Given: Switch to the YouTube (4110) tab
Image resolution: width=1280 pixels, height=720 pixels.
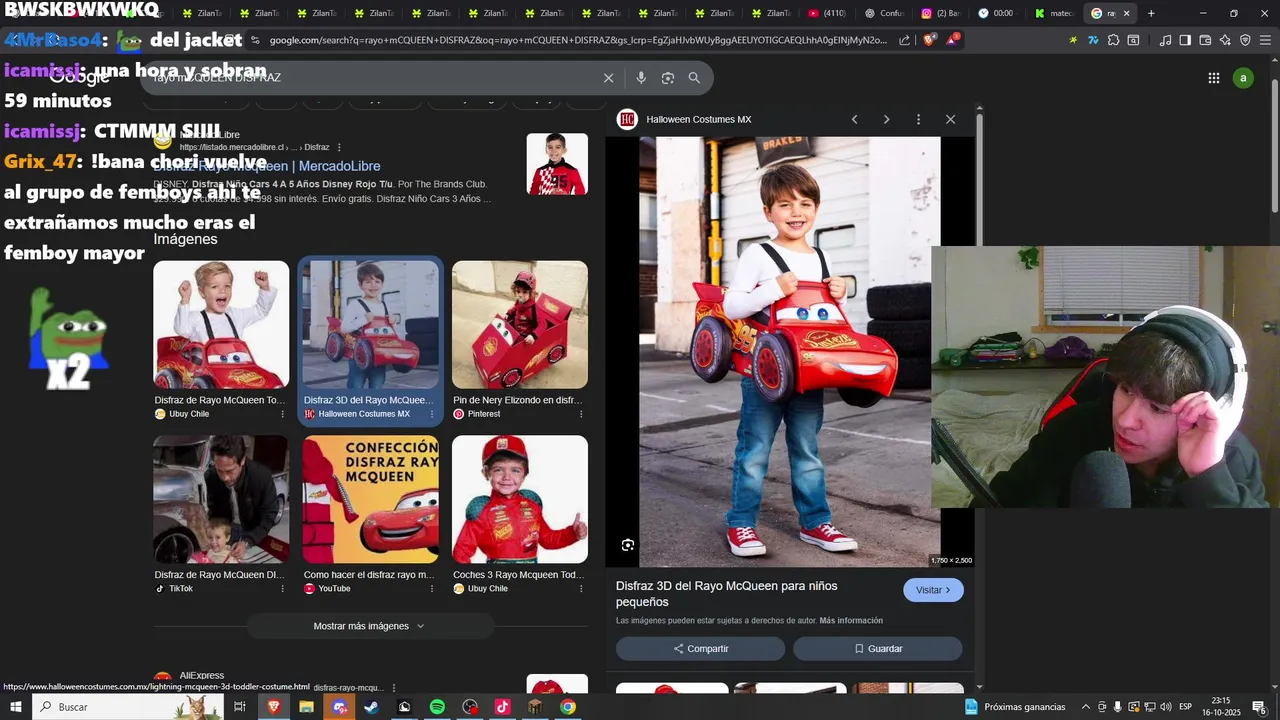Looking at the screenshot, I should 827,13.
